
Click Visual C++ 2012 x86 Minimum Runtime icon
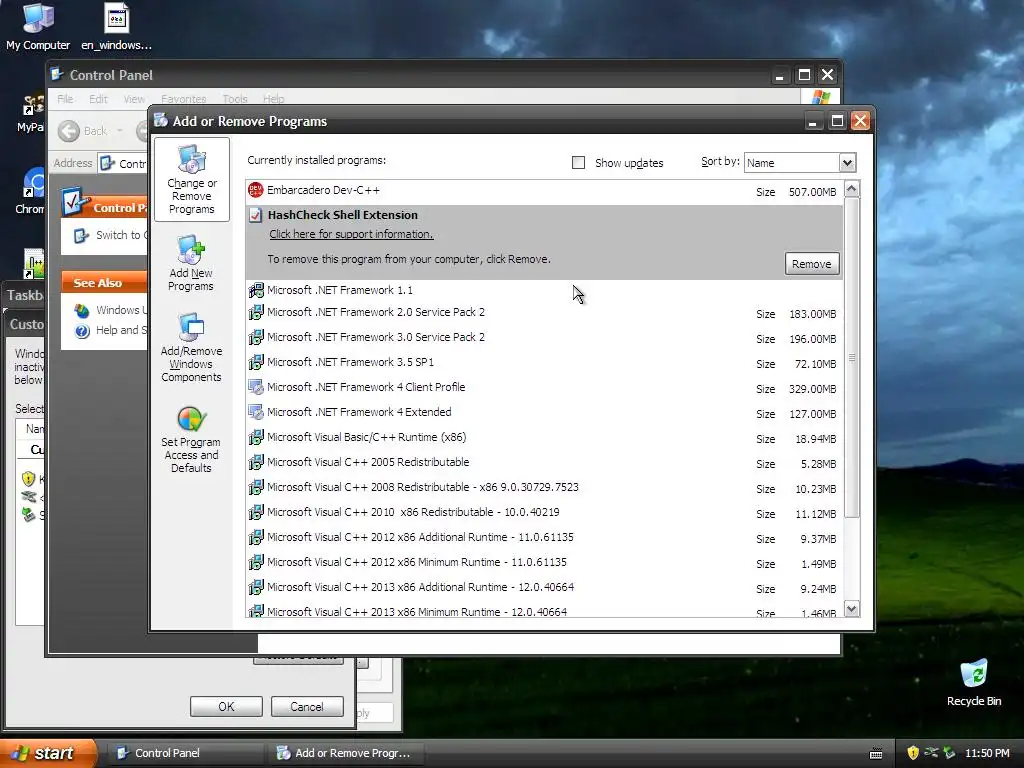coord(256,562)
